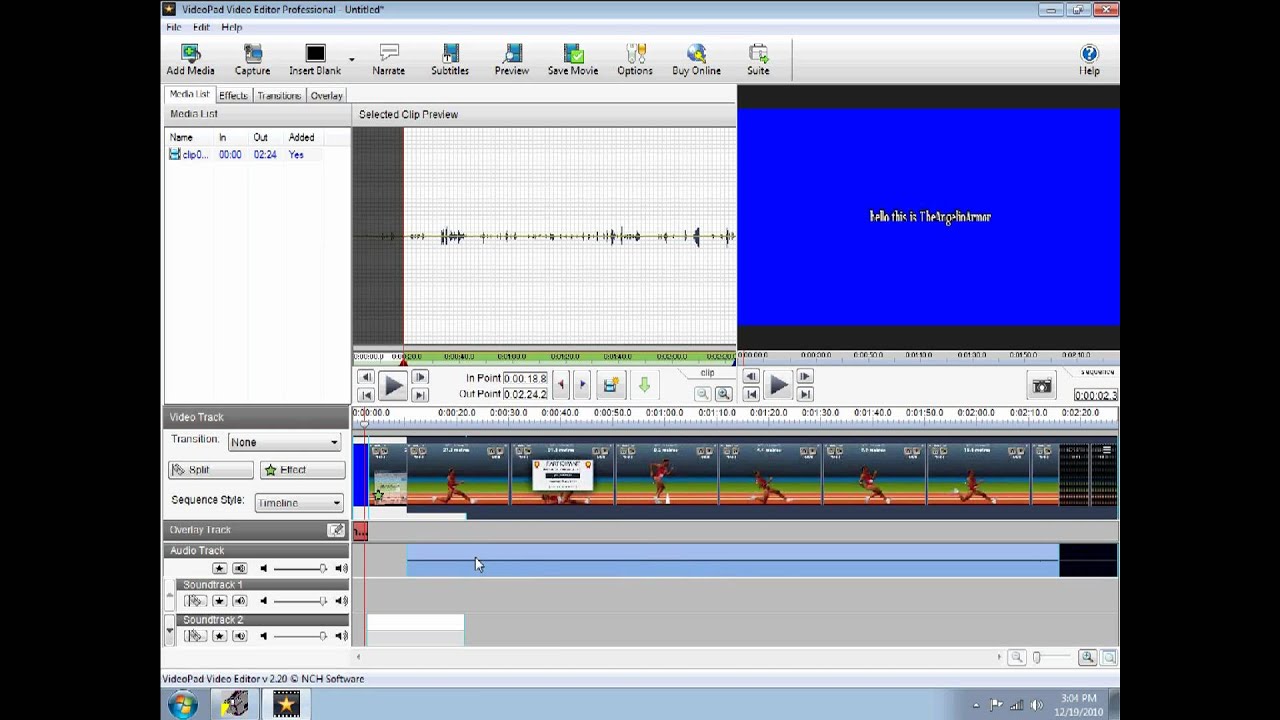Switch to the Overlay tab
Viewport: 1280px width, 720px height.
click(x=326, y=95)
